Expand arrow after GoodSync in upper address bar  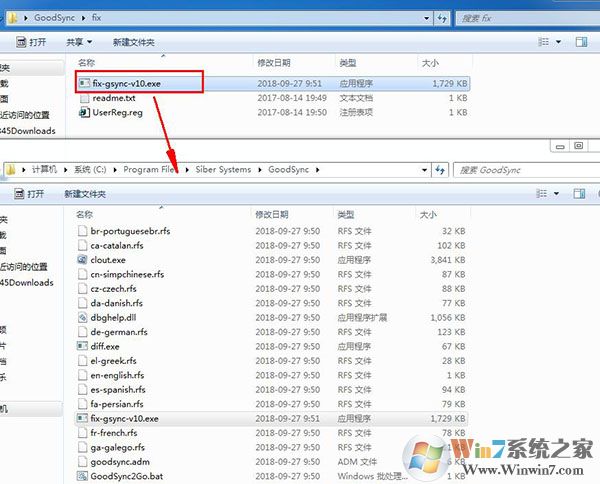click(x=83, y=18)
